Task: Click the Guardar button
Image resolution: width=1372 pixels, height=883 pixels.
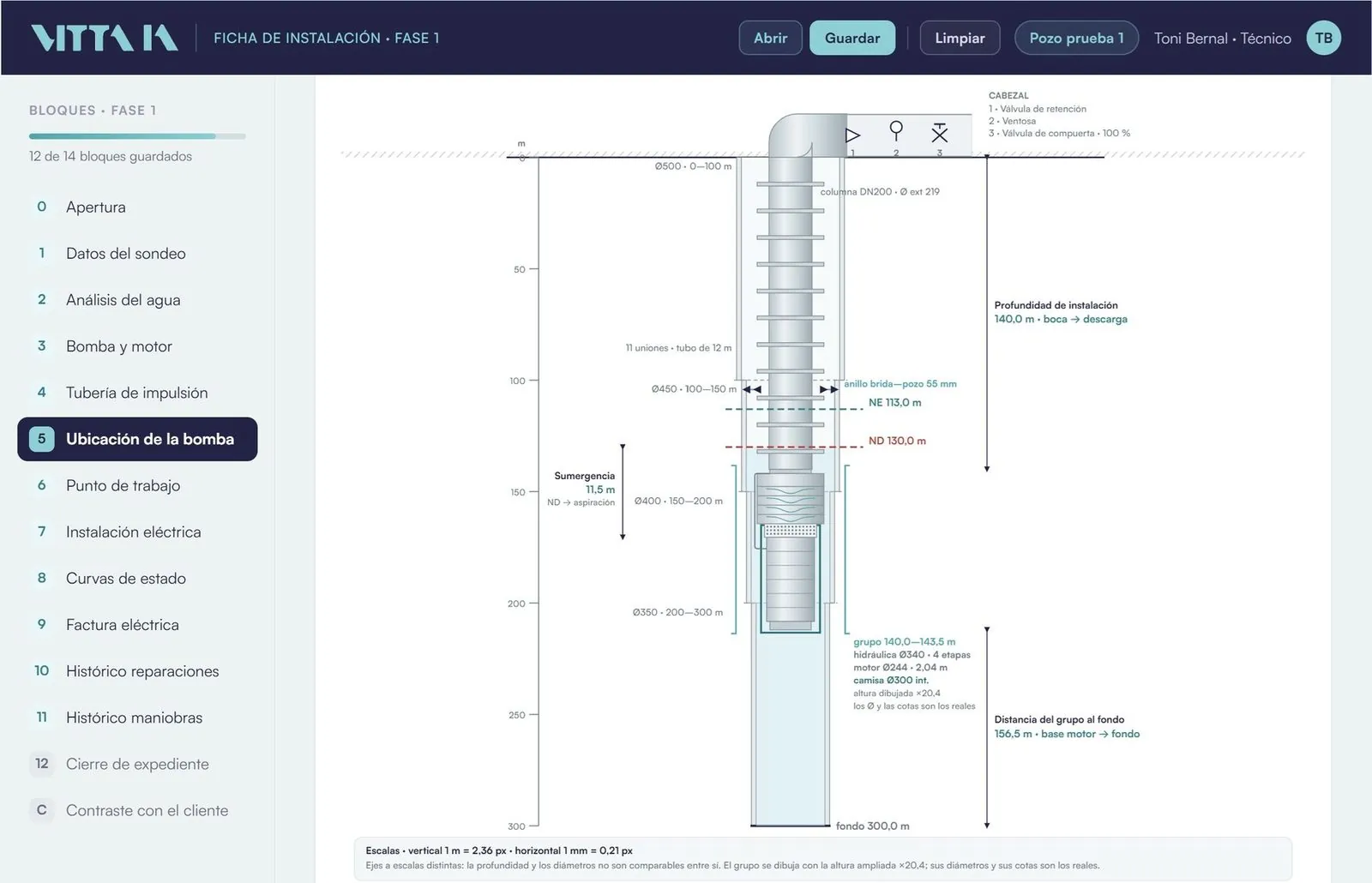Action: [852, 38]
